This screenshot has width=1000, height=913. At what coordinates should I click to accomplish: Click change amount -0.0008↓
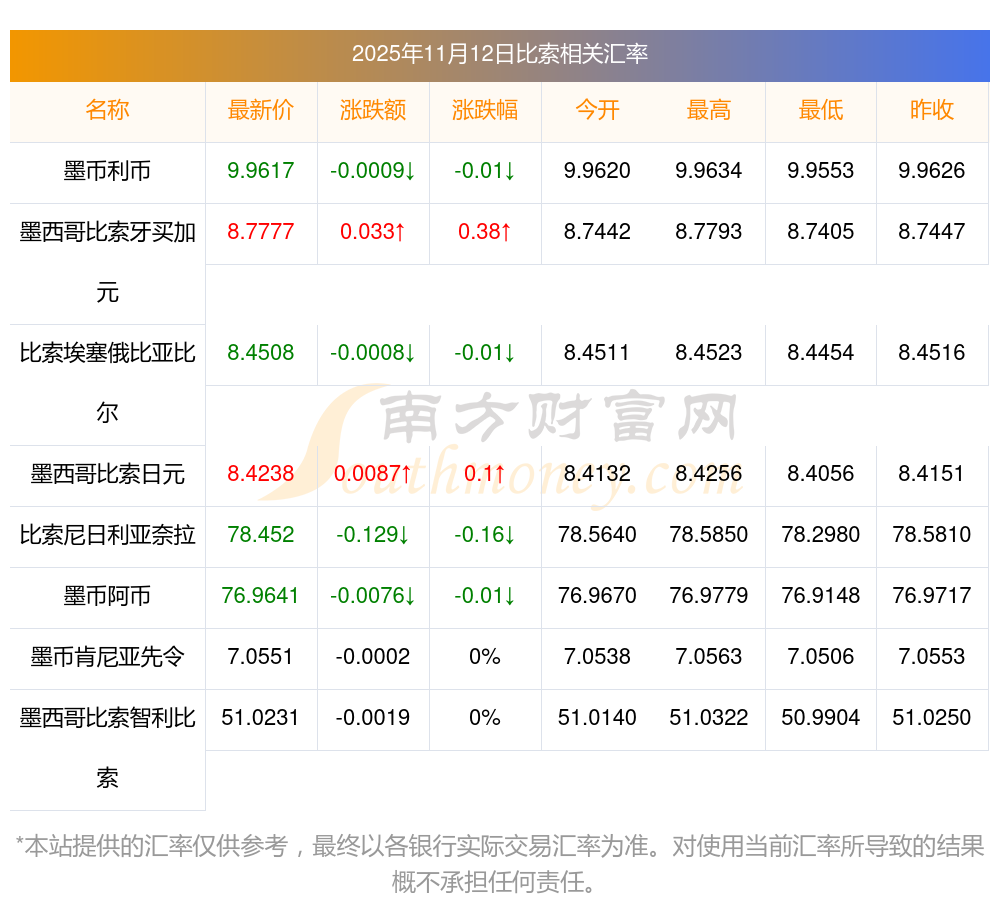click(373, 353)
